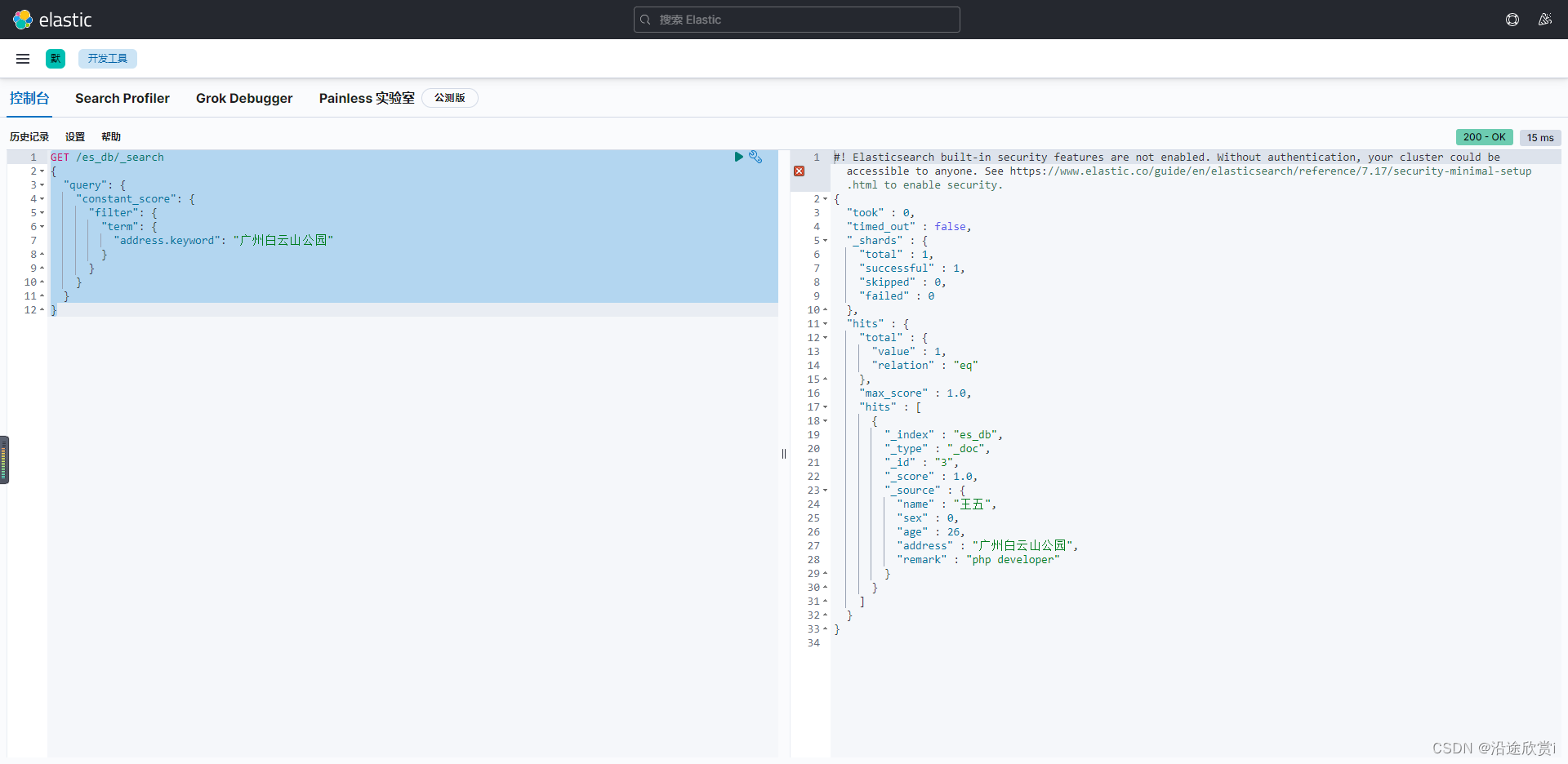Click the "sex" : 0 line
The width and height of the screenshot is (1568, 764).
928,518
